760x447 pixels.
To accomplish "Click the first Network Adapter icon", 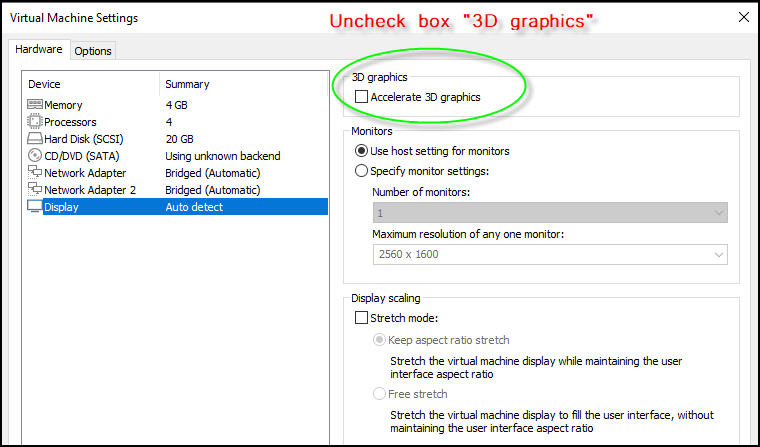I will pyautogui.click(x=35, y=173).
